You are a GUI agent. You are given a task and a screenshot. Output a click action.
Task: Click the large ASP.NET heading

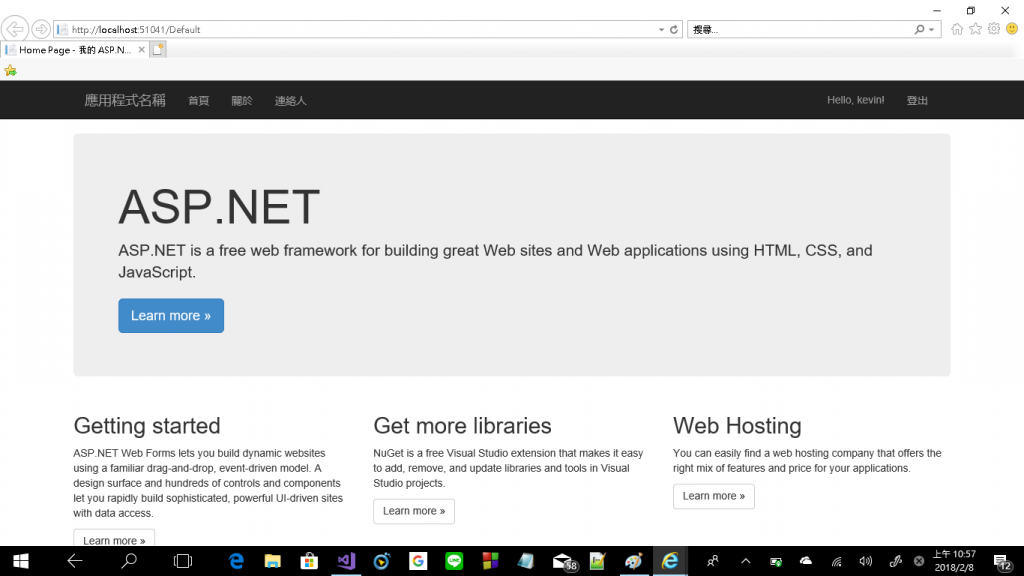219,206
